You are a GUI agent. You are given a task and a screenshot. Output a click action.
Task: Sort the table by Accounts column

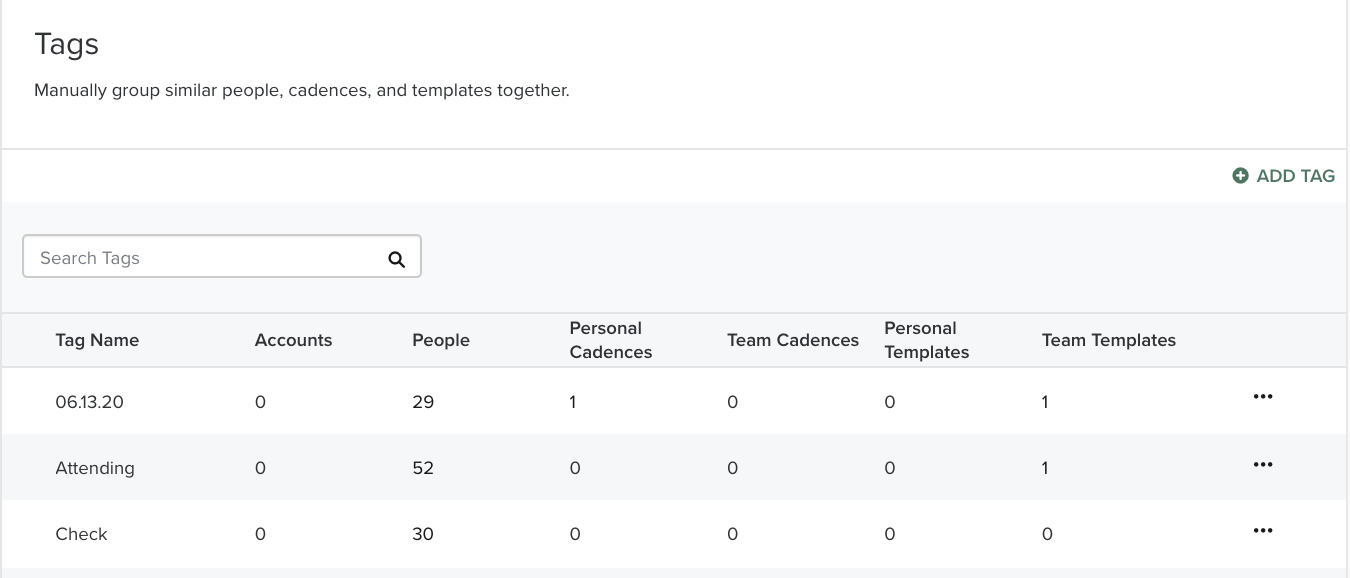(x=293, y=340)
